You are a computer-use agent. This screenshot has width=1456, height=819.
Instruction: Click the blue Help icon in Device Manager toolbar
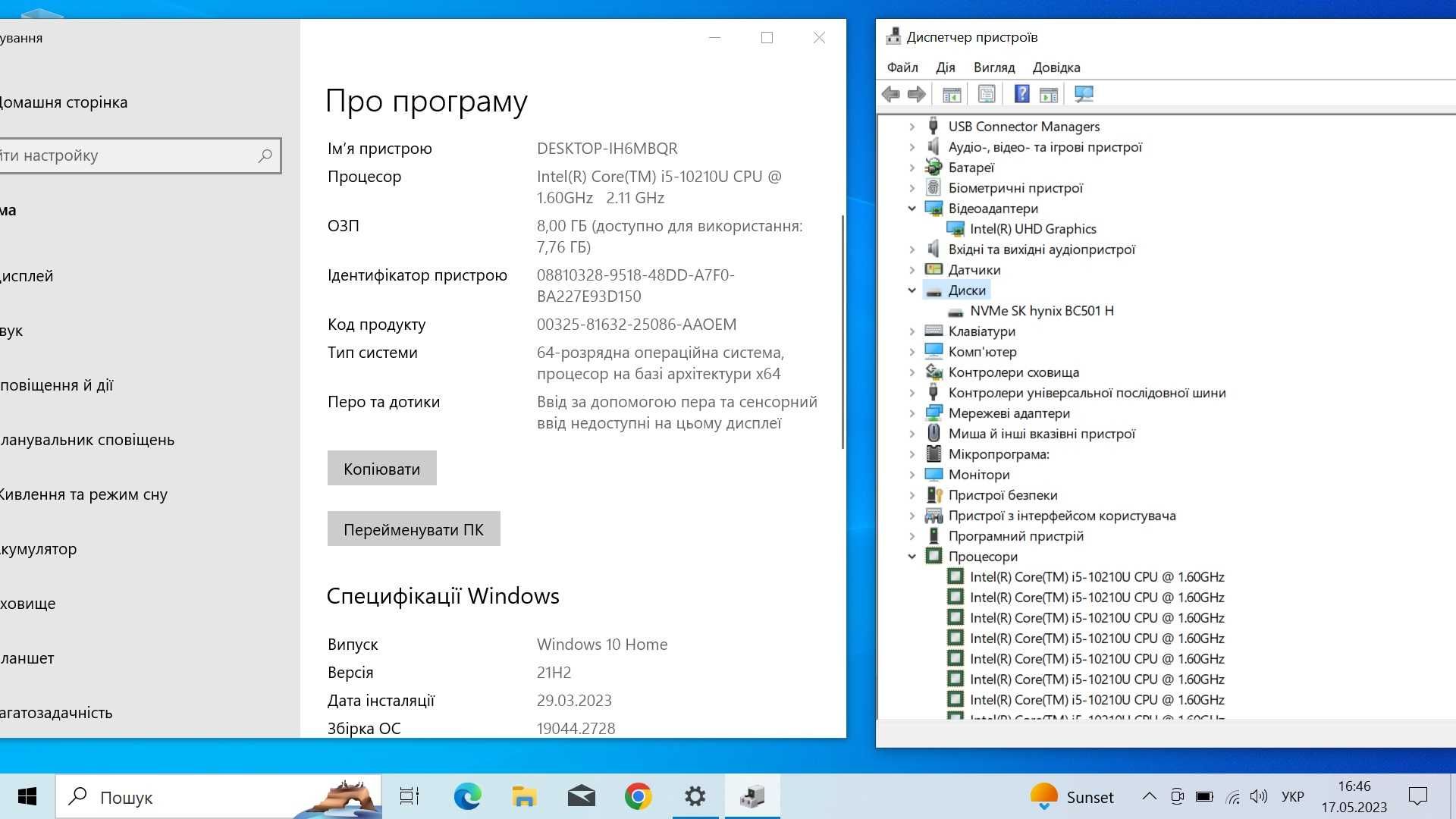click(x=1021, y=94)
